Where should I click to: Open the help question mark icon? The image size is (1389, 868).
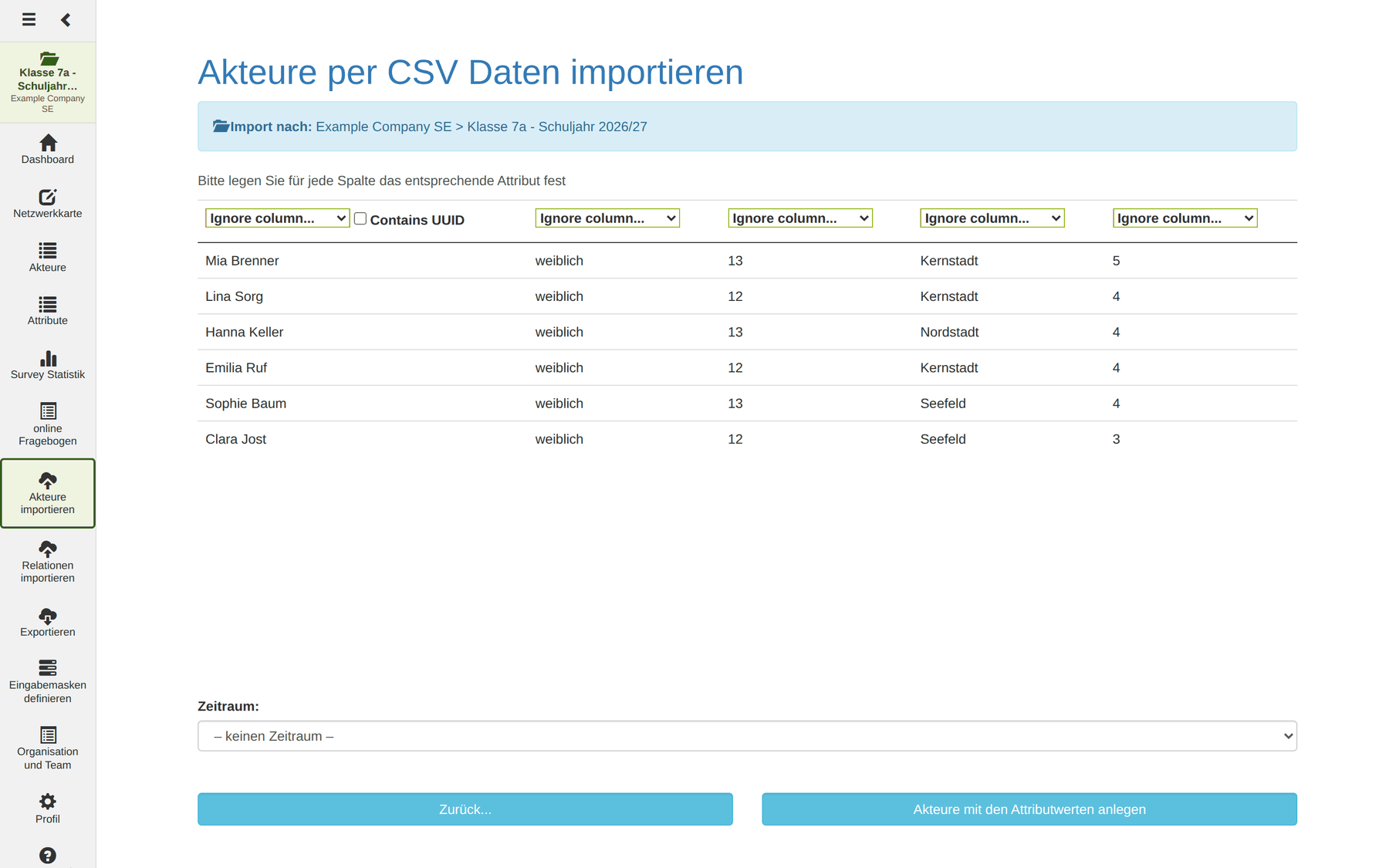pyautogui.click(x=48, y=856)
